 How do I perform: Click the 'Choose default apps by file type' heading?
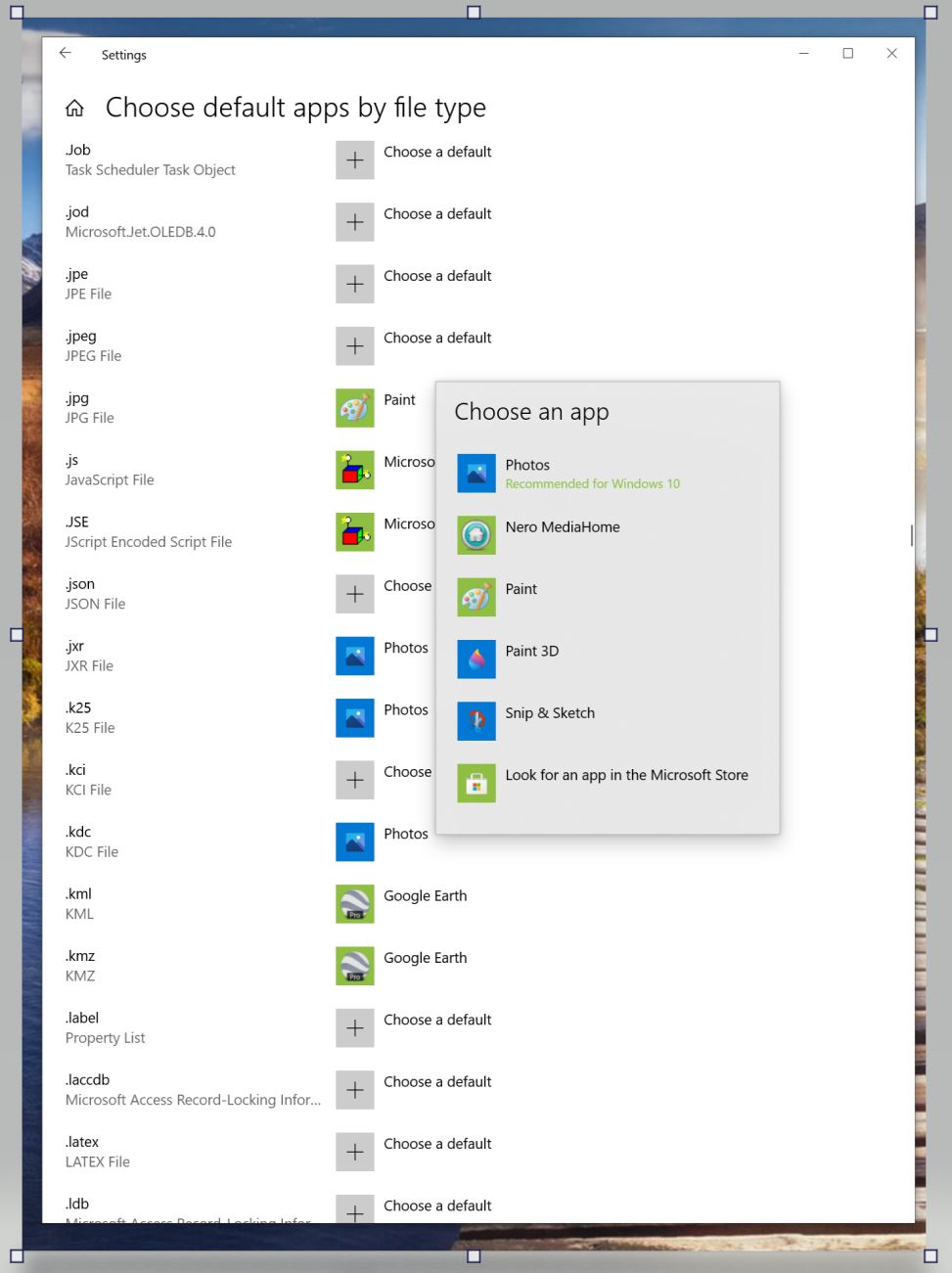click(295, 108)
